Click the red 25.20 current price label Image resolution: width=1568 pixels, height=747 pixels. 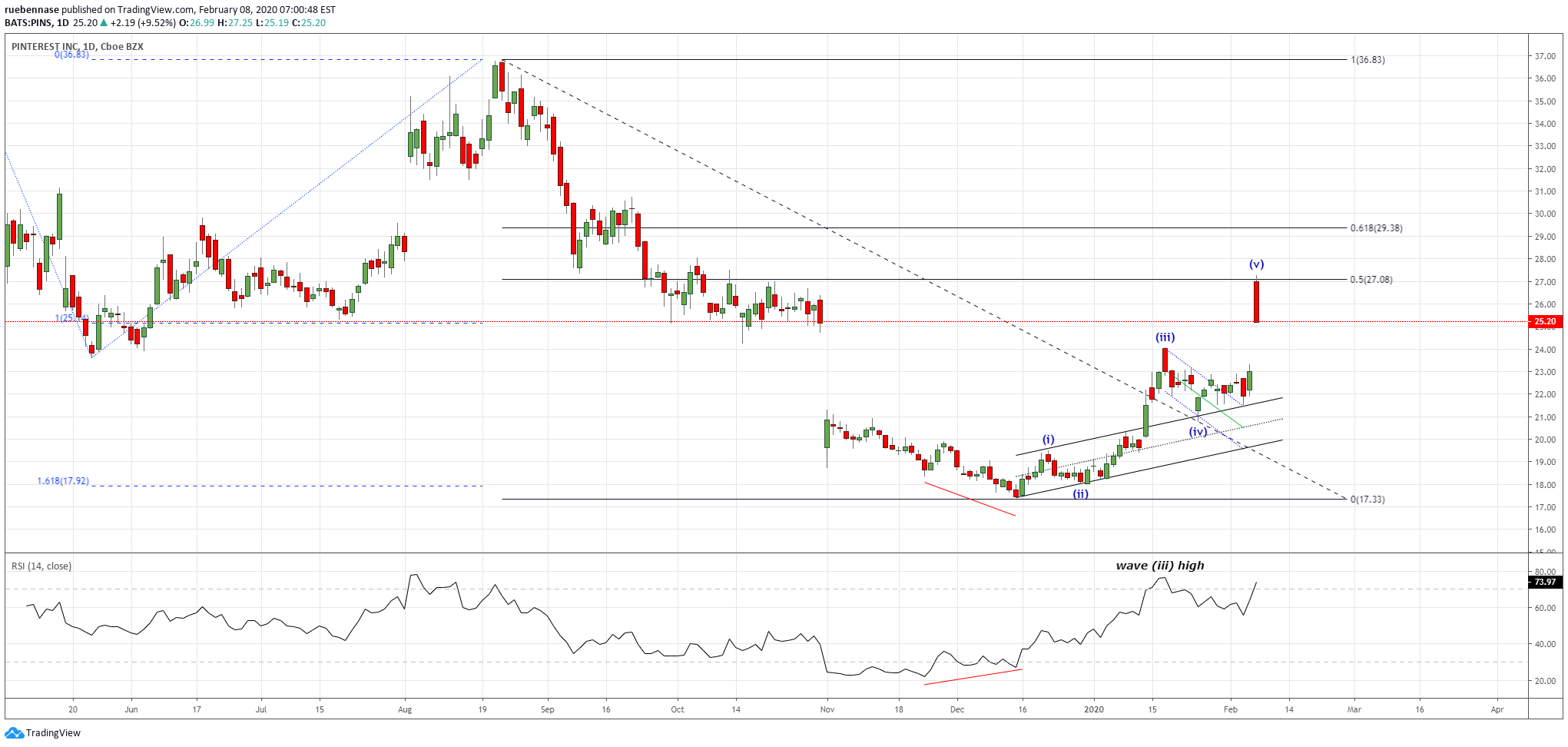click(1545, 322)
